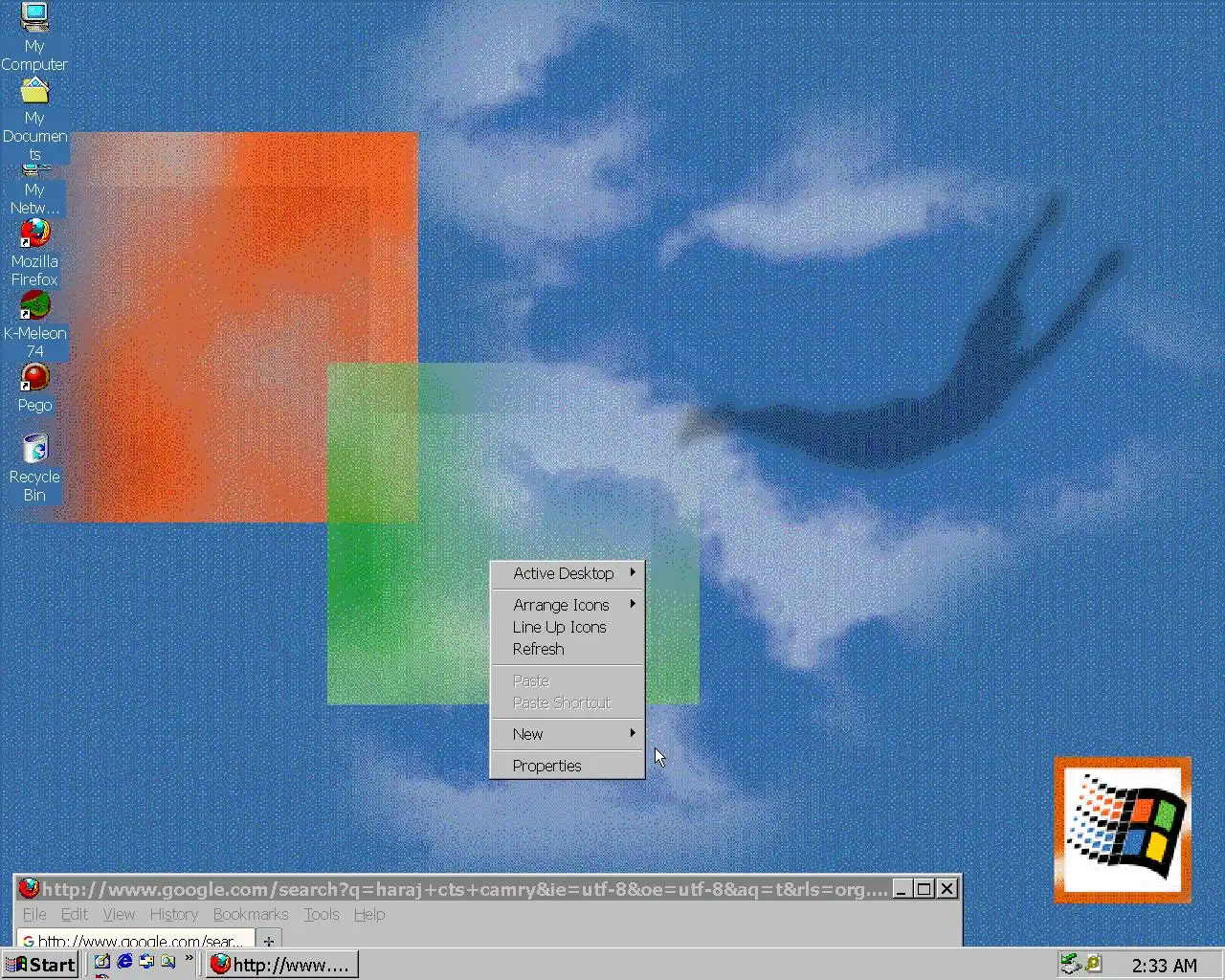
Task: Select the Recycle Bin icon
Action: (34, 469)
